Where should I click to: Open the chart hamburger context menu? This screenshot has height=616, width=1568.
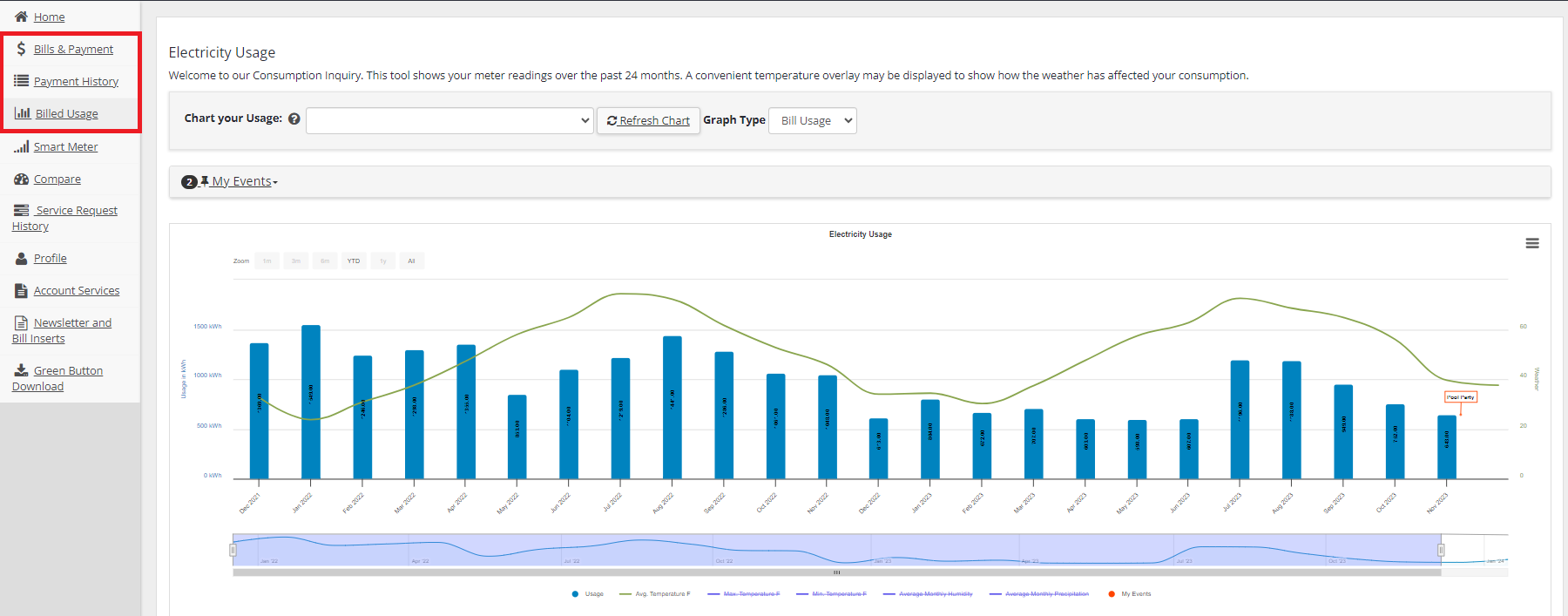[x=1531, y=243]
